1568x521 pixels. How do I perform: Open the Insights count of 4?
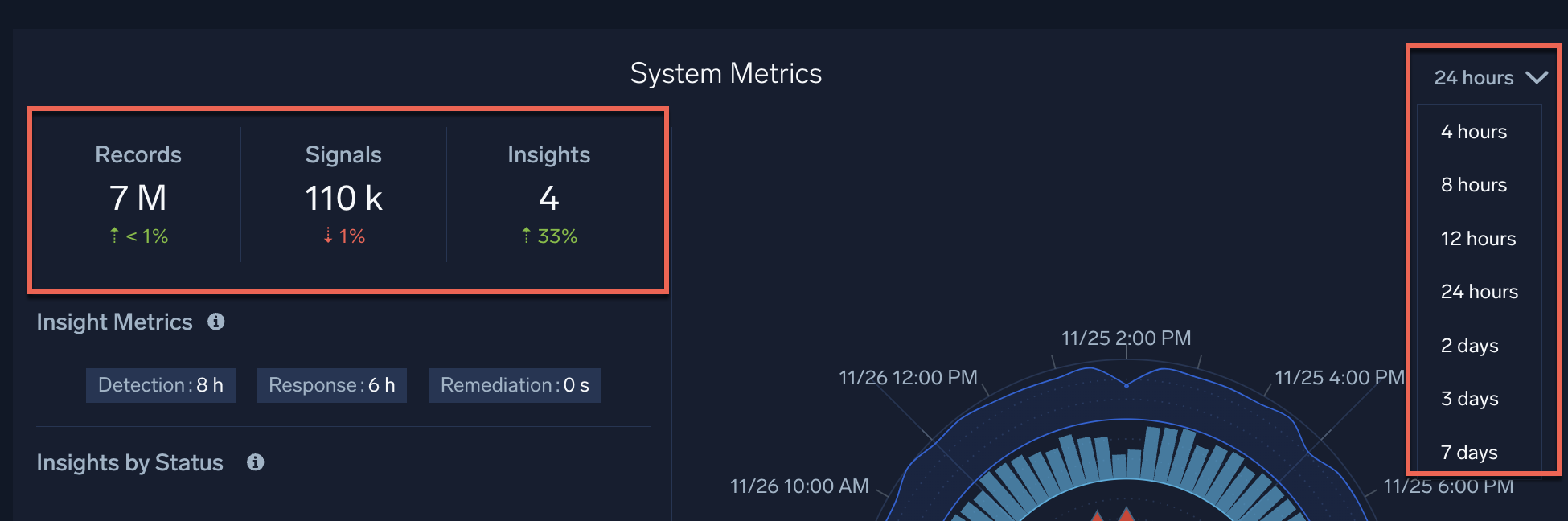tap(548, 198)
